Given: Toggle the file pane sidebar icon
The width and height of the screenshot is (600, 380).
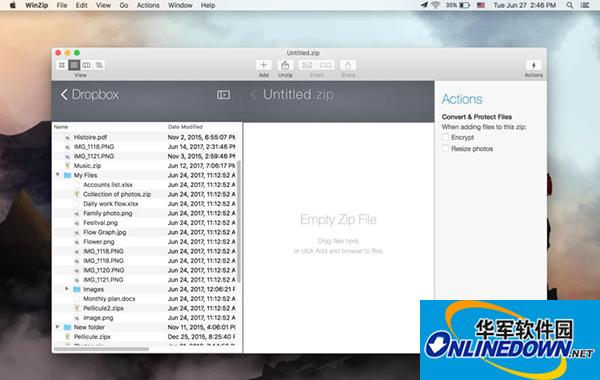Looking at the screenshot, I should pyautogui.click(x=223, y=95).
